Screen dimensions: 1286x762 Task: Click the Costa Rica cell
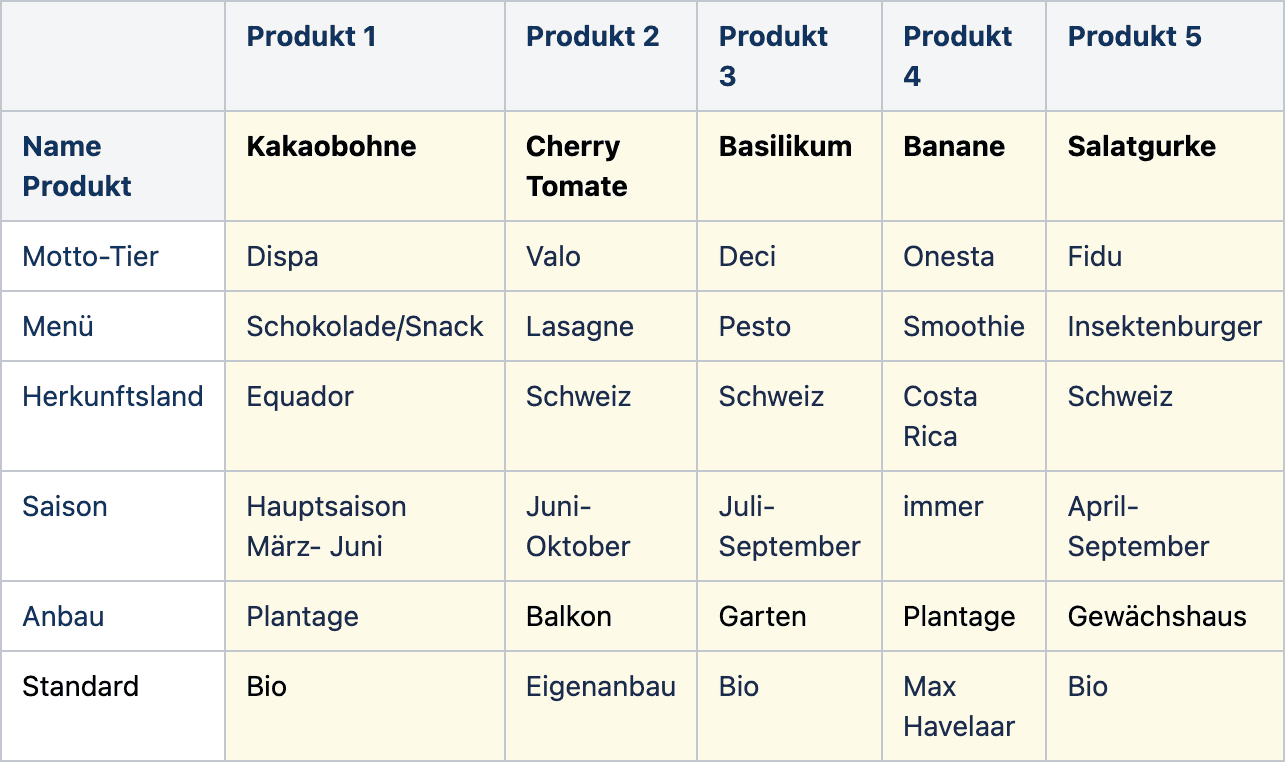coord(964,416)
